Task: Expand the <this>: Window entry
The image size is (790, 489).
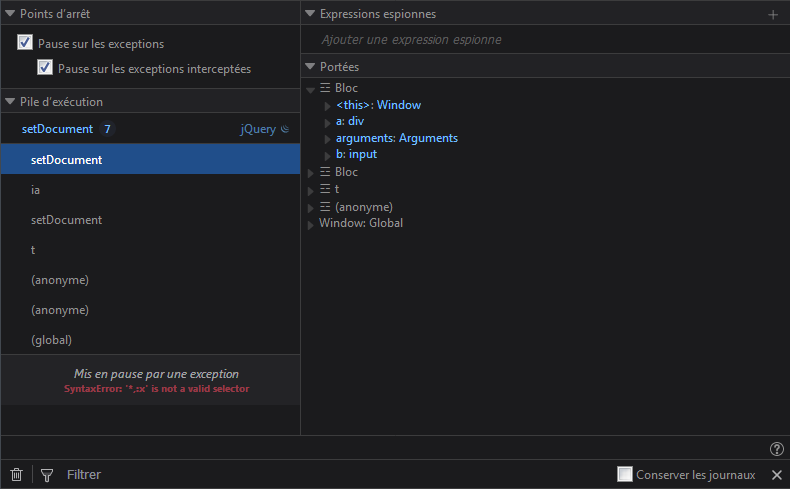Action: [x=327, y=106]
